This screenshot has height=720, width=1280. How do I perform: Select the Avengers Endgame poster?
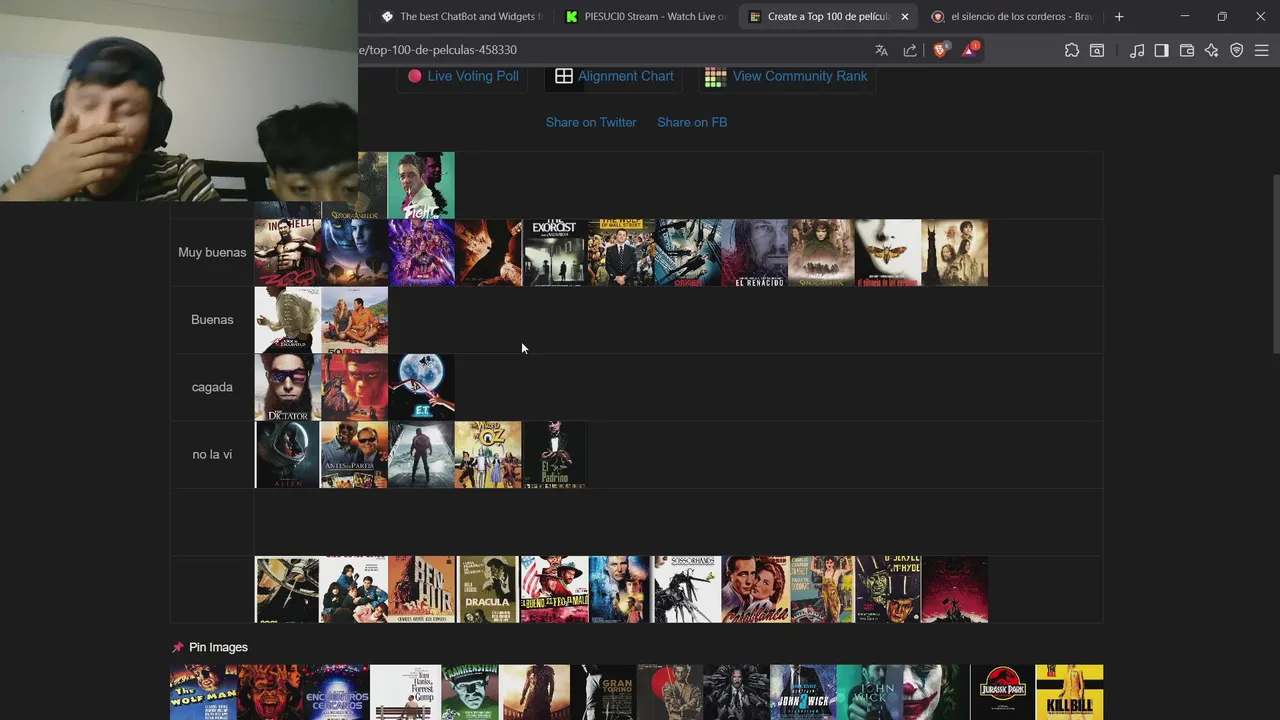coord(421,253)
